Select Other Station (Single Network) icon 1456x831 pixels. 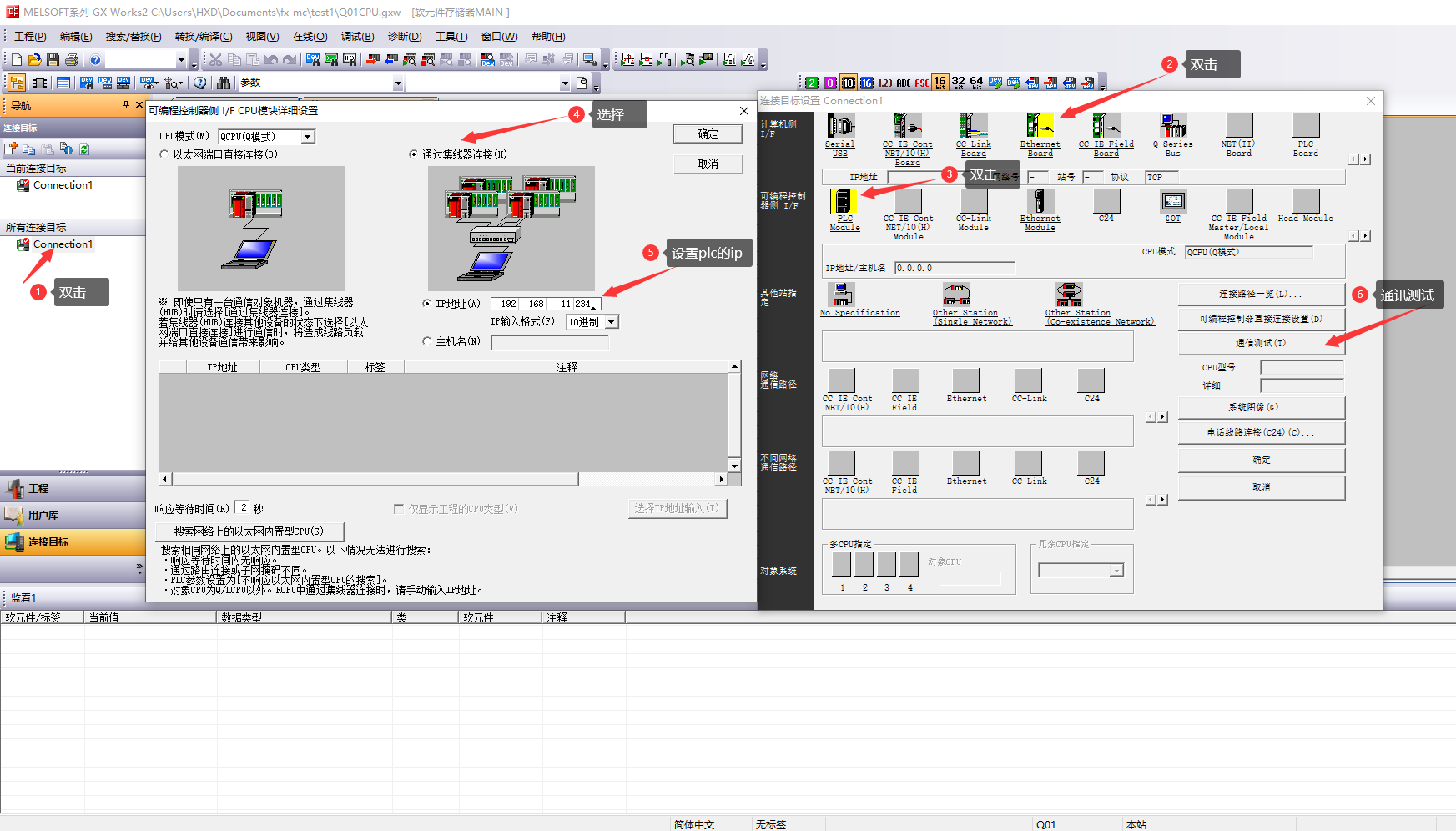(956, 295)
